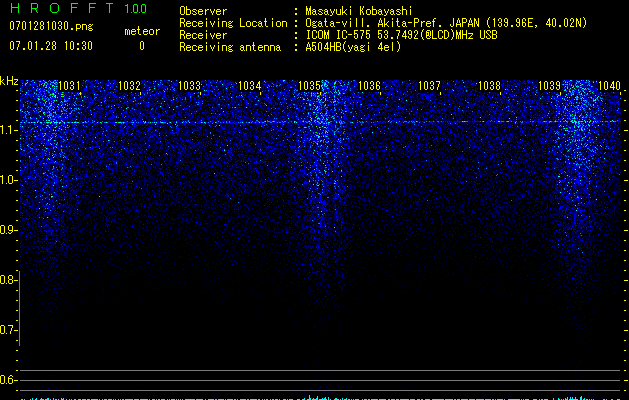Click the ICOM IC-575 53.7492 MHz USB text
This screenshot has height=400, width=629.
tap(401, 35)
